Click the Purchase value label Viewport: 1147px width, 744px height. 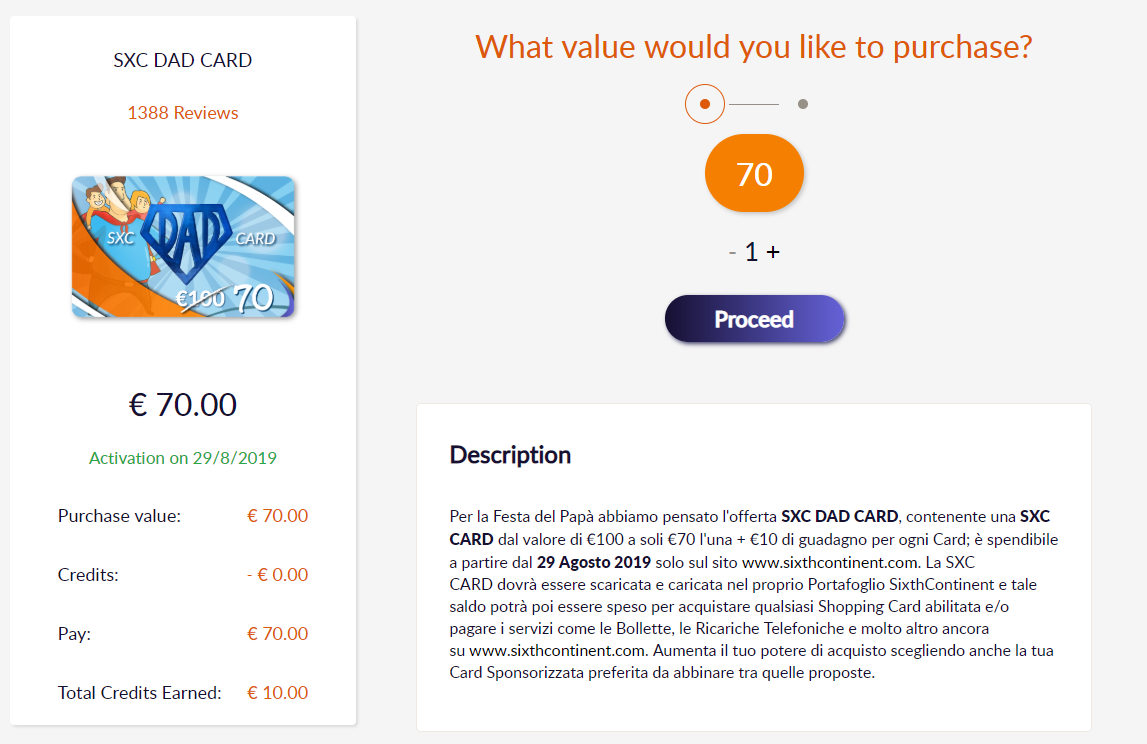(x=119, y=516)
